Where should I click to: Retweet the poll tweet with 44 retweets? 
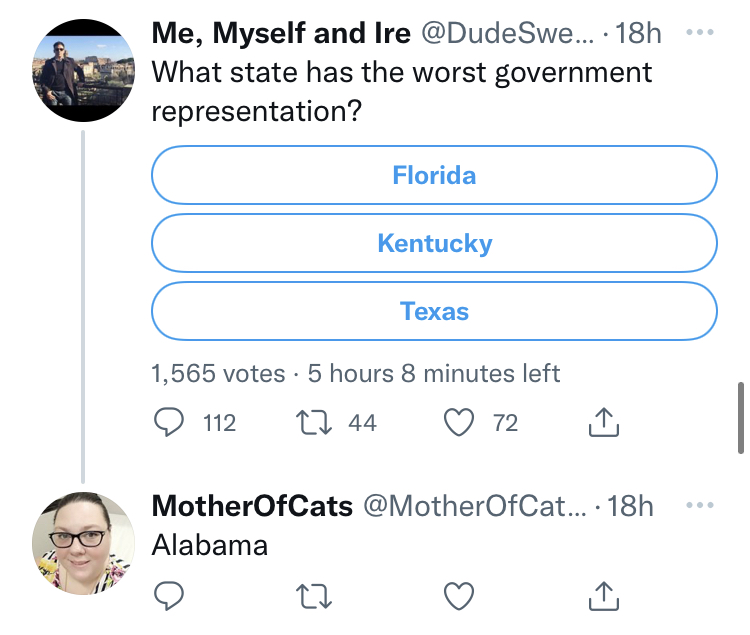tap(314, 423)
